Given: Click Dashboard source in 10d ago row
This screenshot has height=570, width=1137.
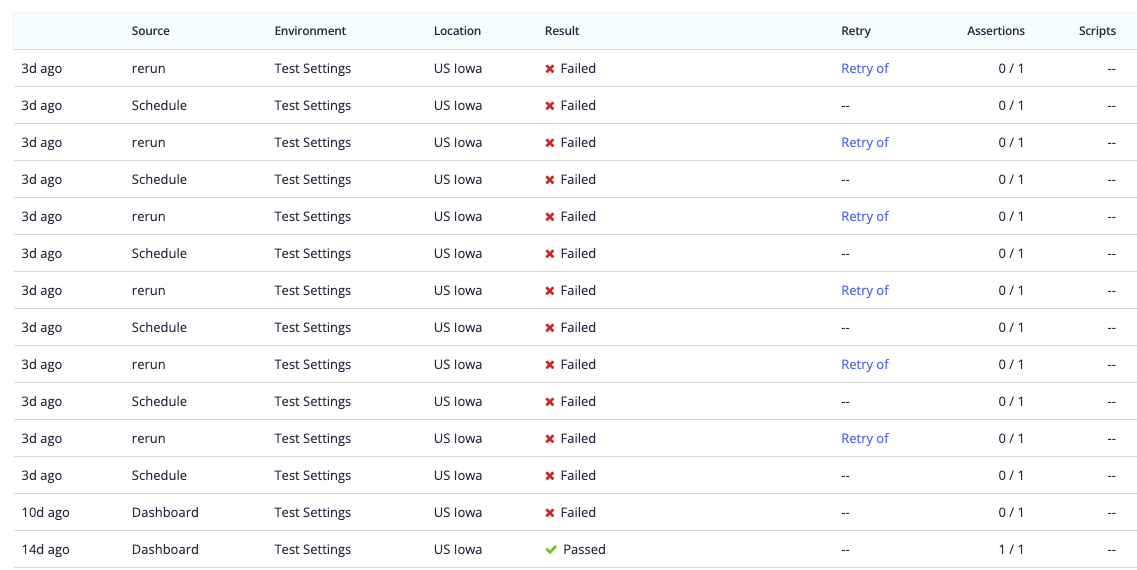Looking at the screenshot, I should (165, 513).
